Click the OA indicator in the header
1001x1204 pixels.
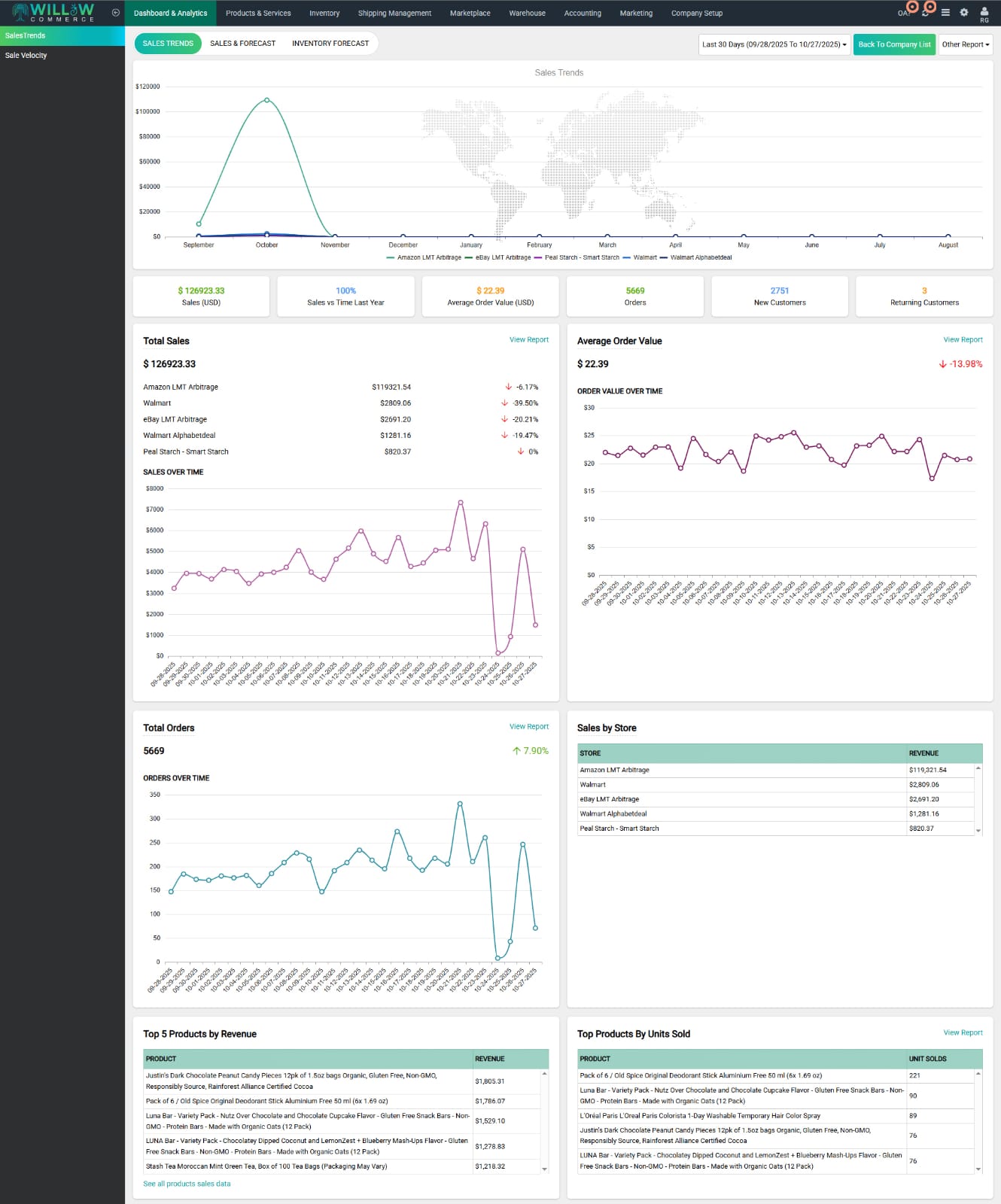[x=904, y=13]
